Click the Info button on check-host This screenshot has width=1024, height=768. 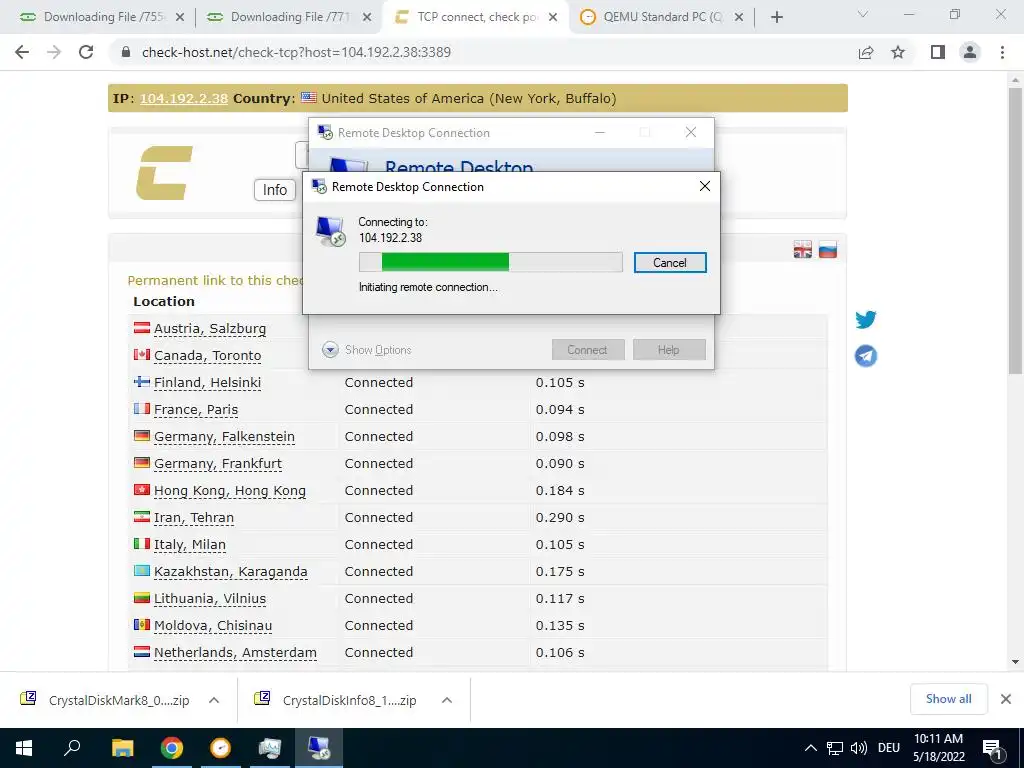point(274,190)
